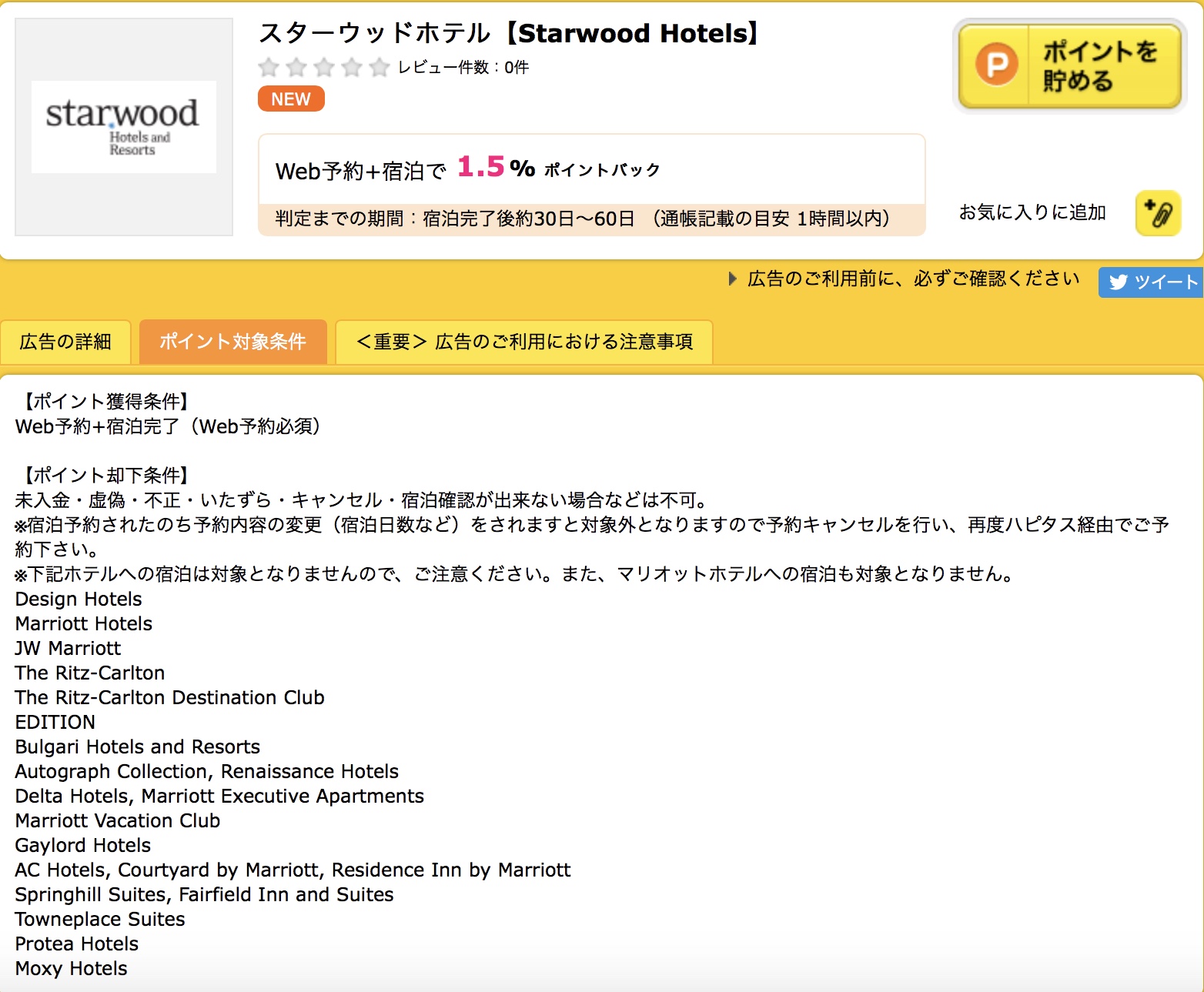Click the JW Marriott list line
The width and height of the screenshot is (1204, 992).
pyautogui.click(x=68, y=648)
